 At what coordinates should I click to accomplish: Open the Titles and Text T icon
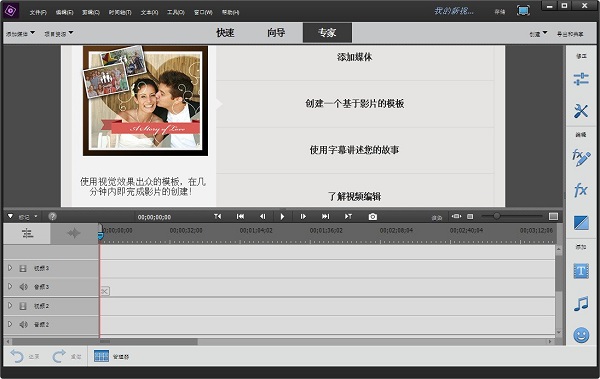click(581, 271)
